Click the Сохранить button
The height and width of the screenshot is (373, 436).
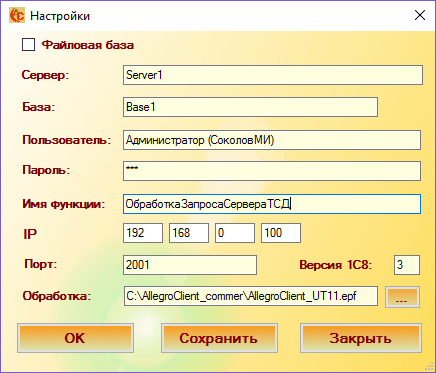pos(219,338)
